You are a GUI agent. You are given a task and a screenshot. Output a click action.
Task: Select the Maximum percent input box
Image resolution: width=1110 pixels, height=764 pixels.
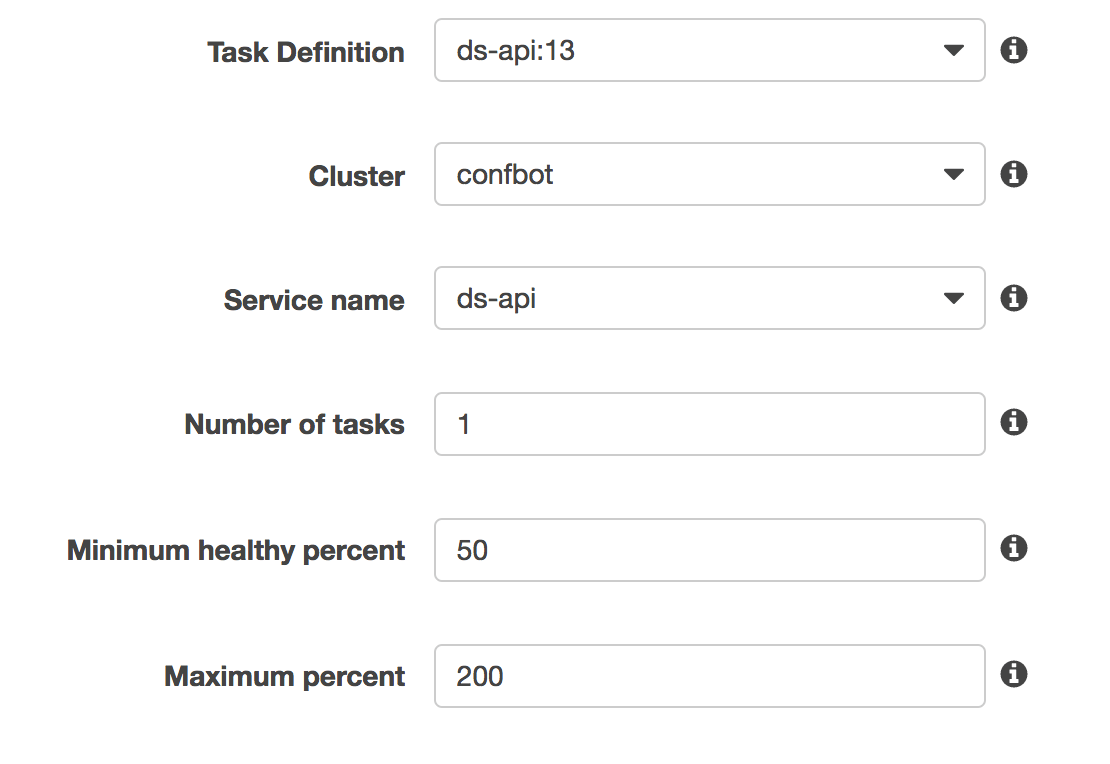(709, 676)
